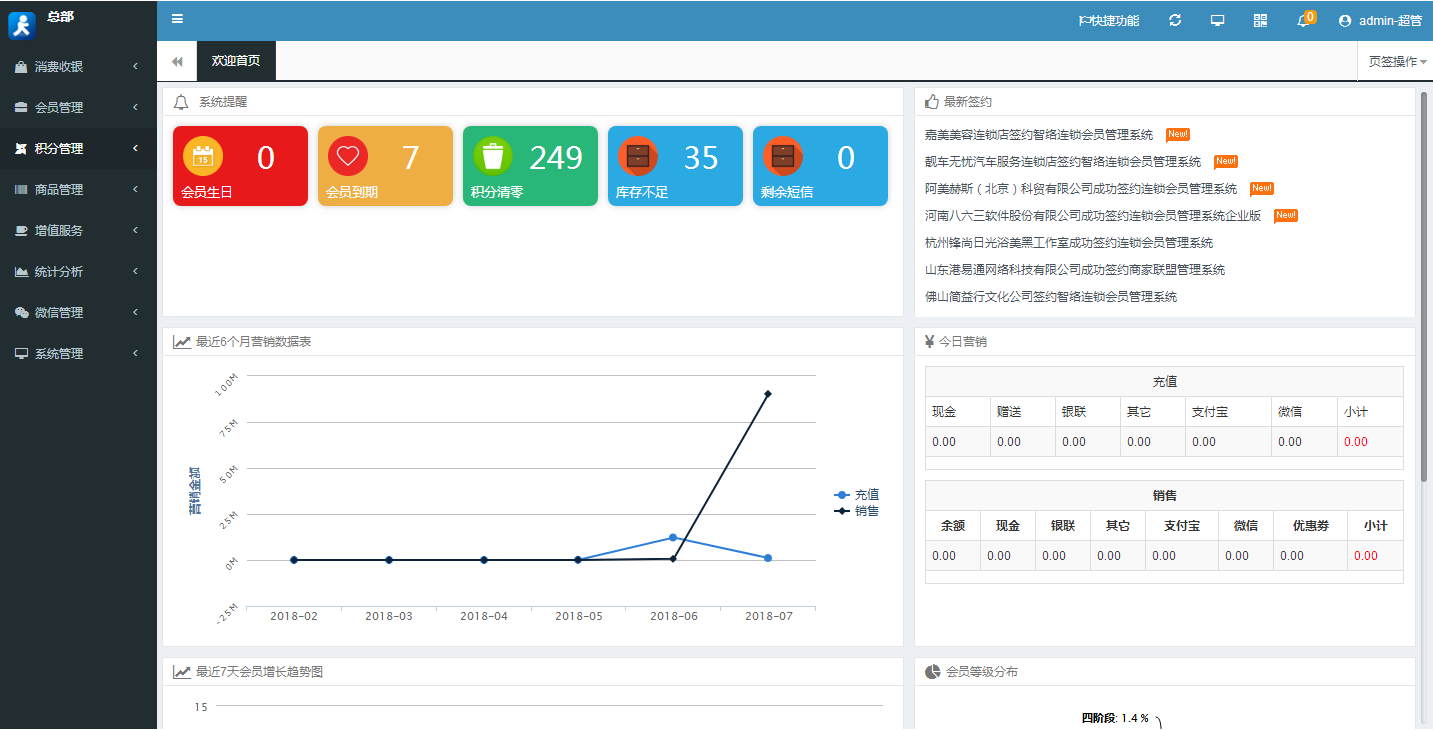Click the 2018-06 充值 data point
Viewport: 1433px width, 730px height.
click(x=673, y=538)
